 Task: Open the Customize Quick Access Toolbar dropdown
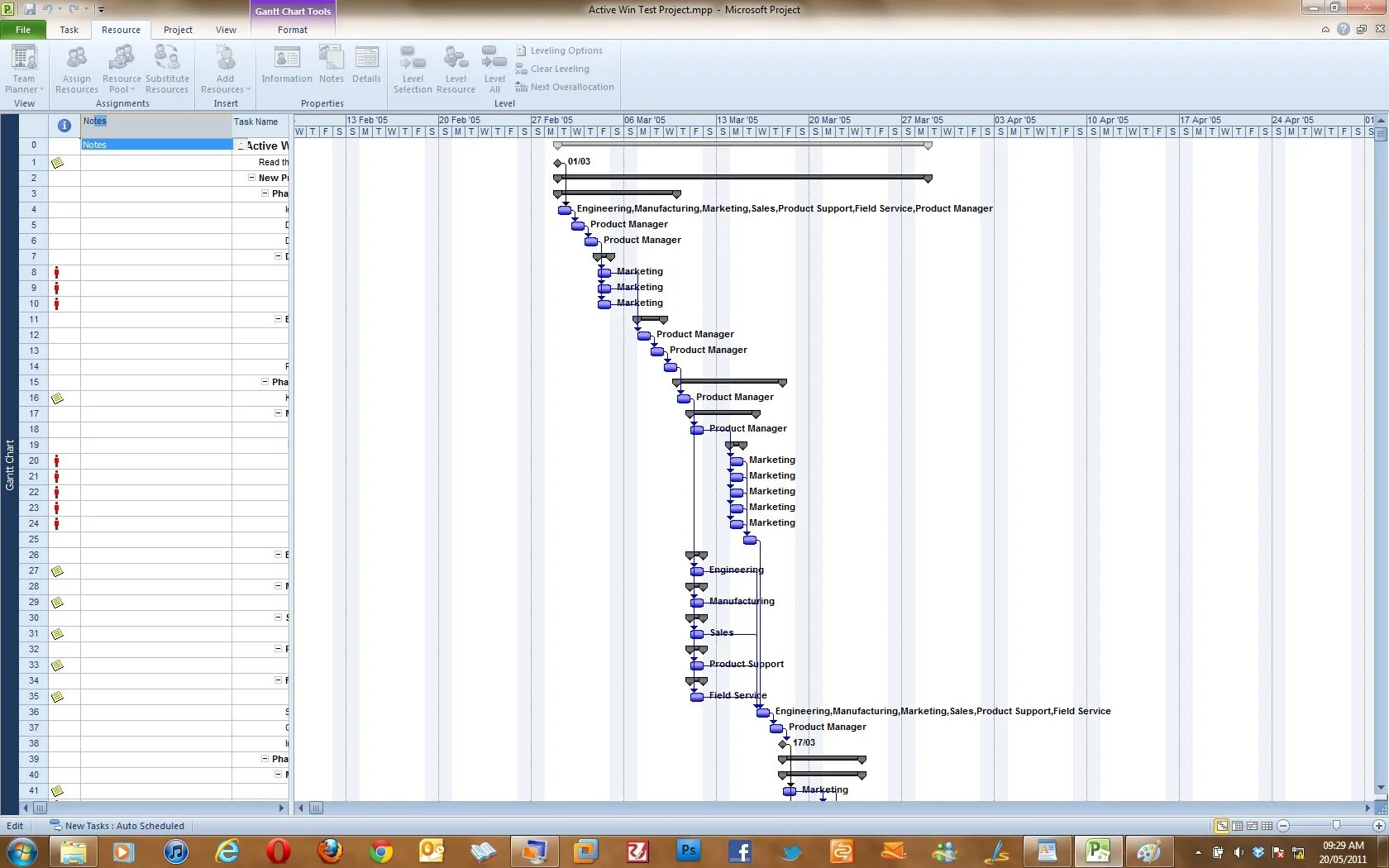pyautogui.click(x=101, y=10)
